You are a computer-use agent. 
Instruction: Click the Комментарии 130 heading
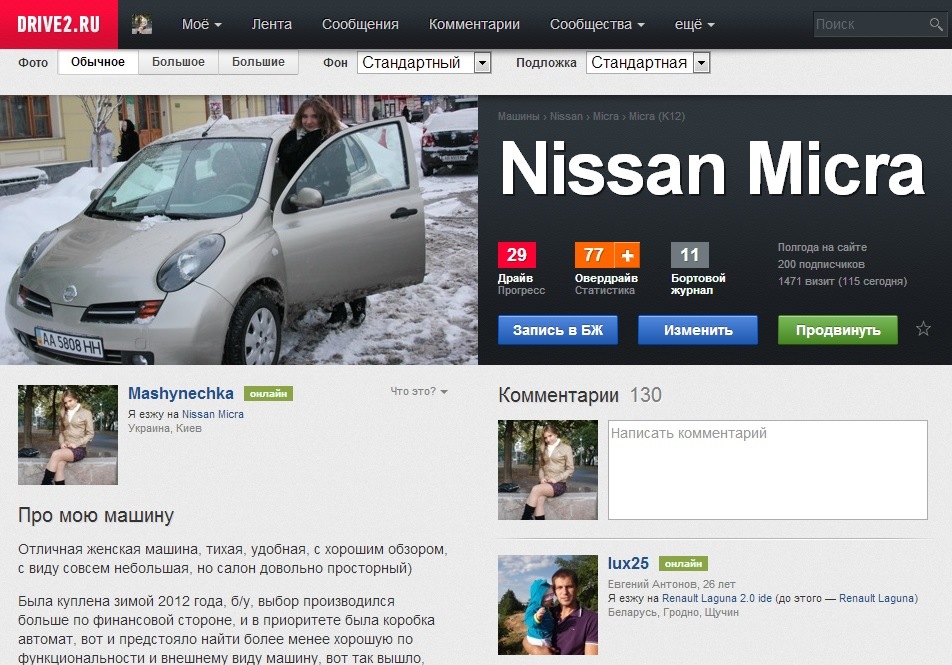[580, 395]
